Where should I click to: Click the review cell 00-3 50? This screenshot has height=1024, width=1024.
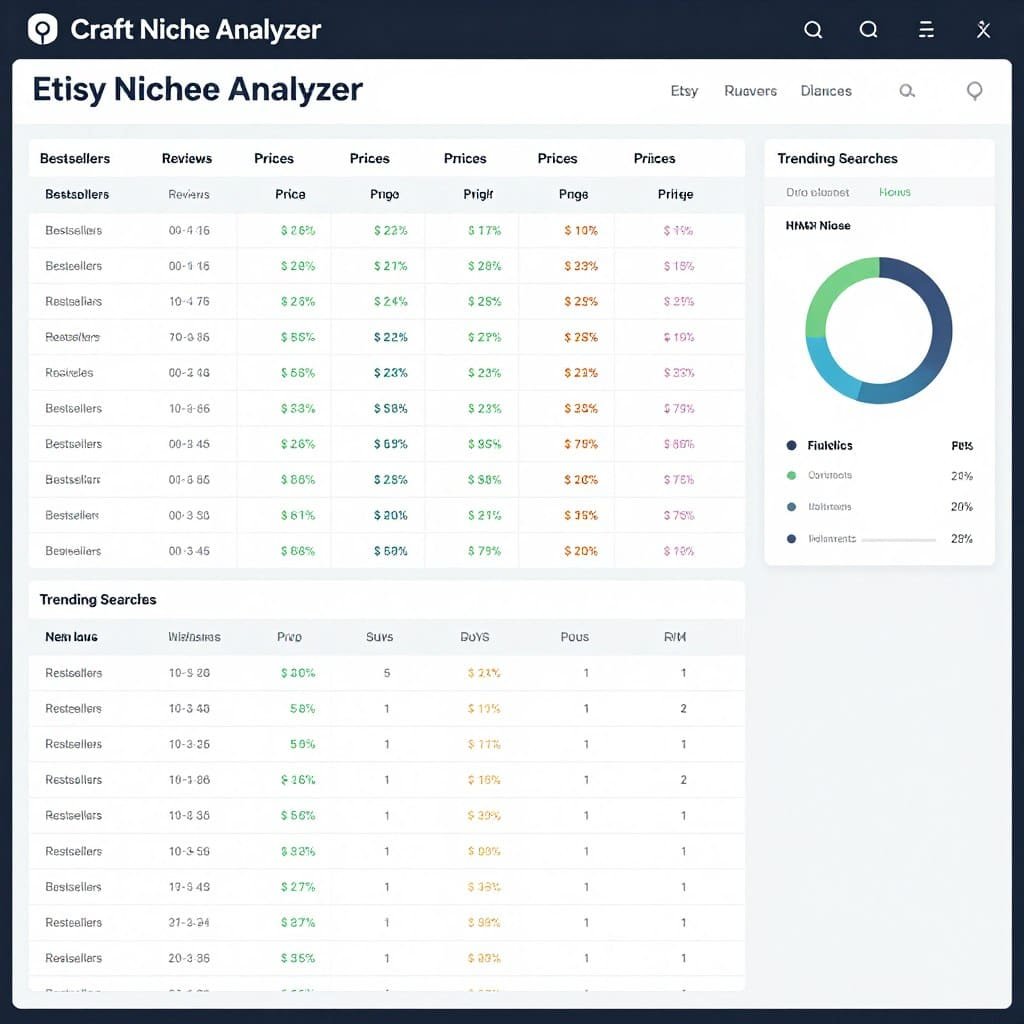point(189,516)
